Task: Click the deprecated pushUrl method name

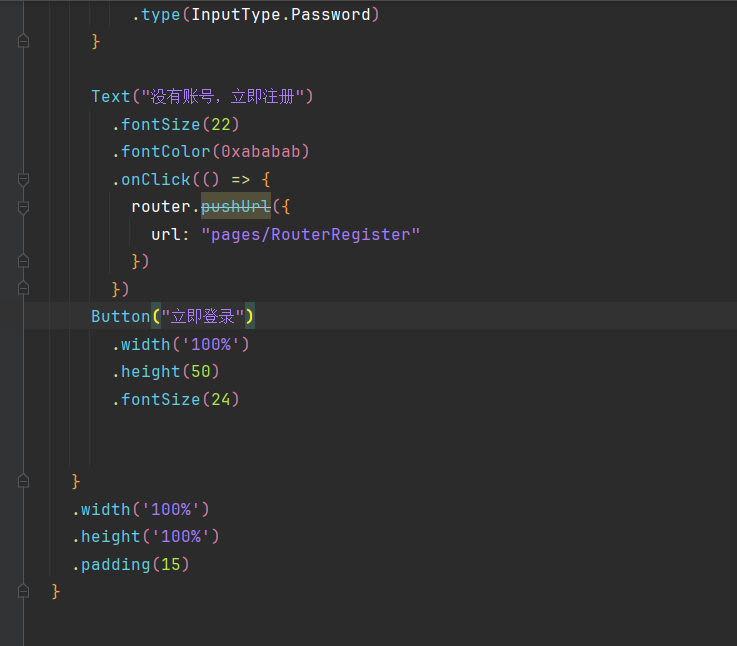Action: pos(236,206)
